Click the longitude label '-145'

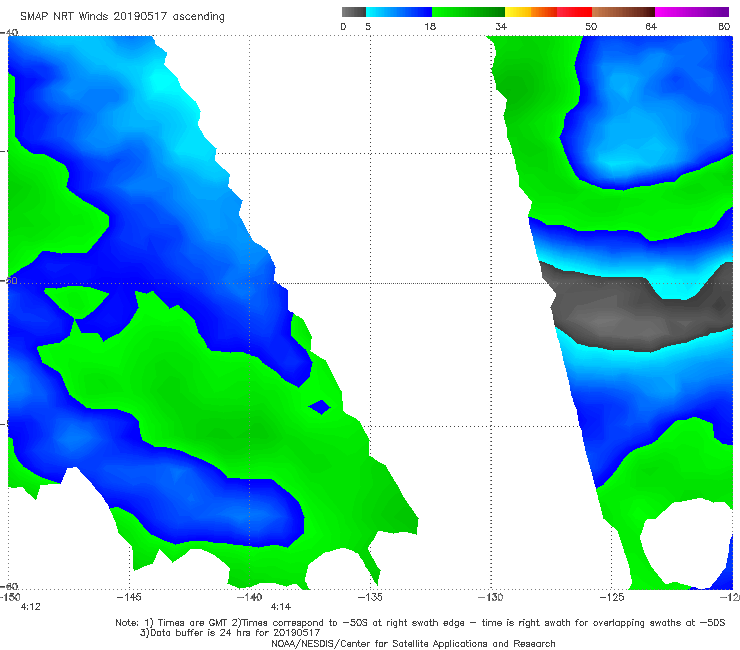point(129,597)
